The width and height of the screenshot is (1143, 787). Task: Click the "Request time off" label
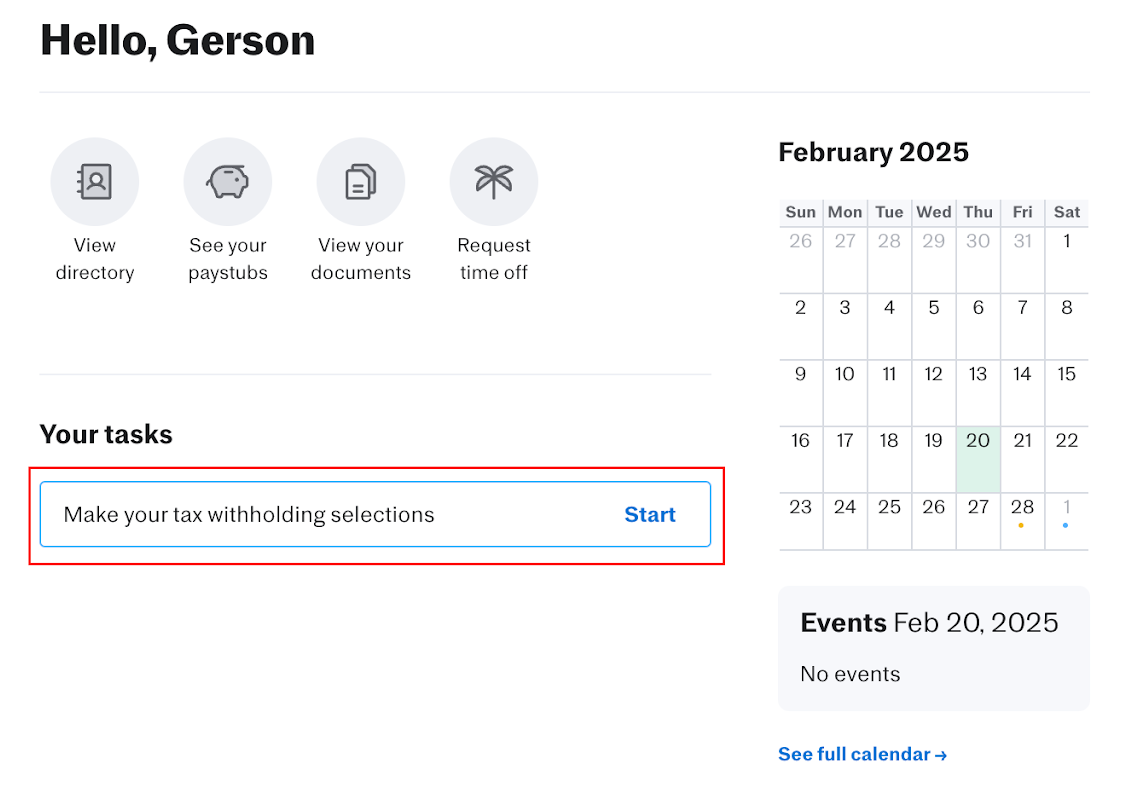click(x=494, y=259)
